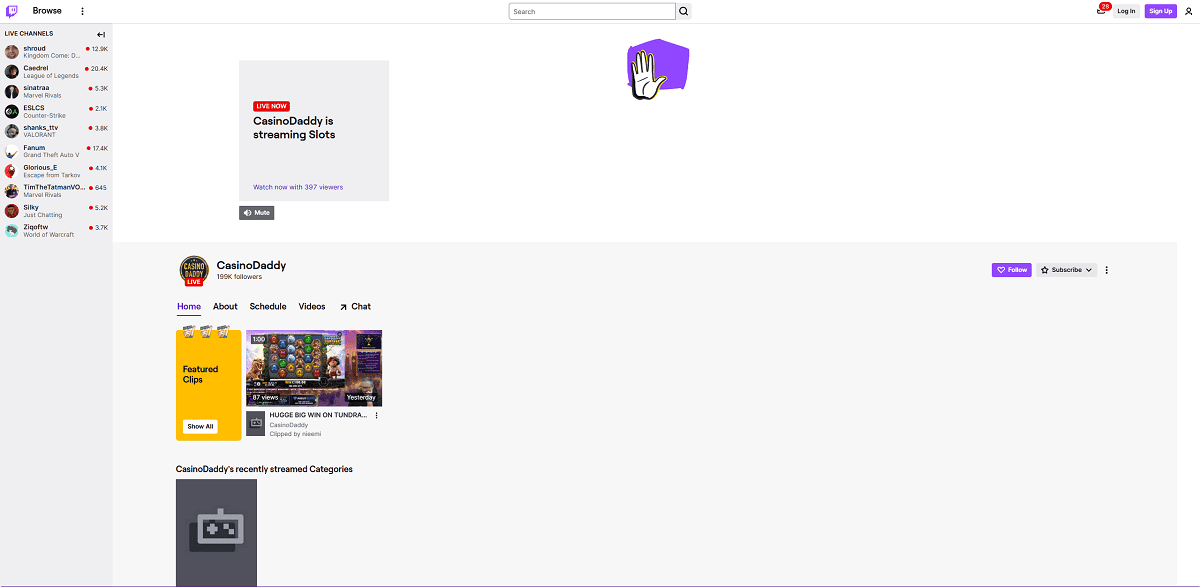1200x587 pixels.
Task: Click the 'Clipped by' credit under the clip title
Action: 295,434
